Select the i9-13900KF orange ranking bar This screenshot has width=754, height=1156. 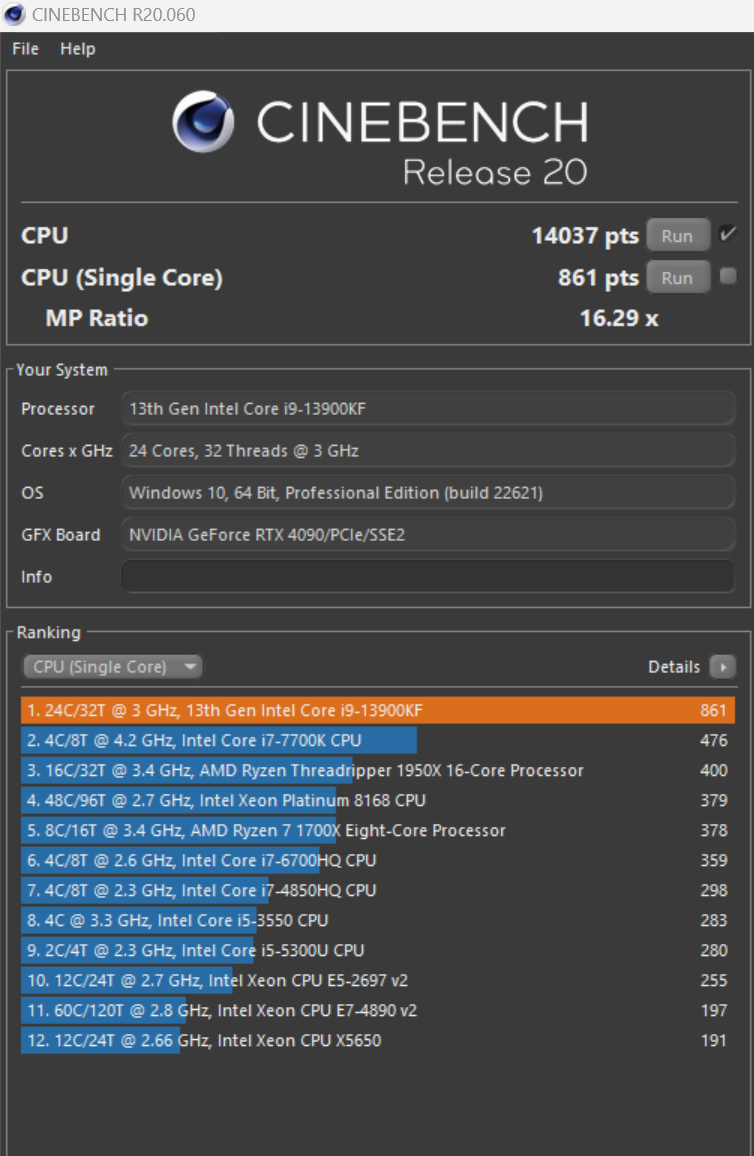377,710
